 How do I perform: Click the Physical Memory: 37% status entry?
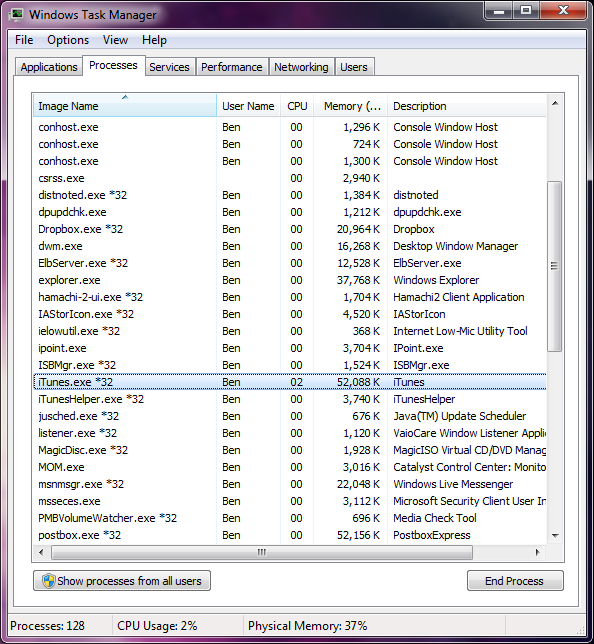[x=307, y=626]
